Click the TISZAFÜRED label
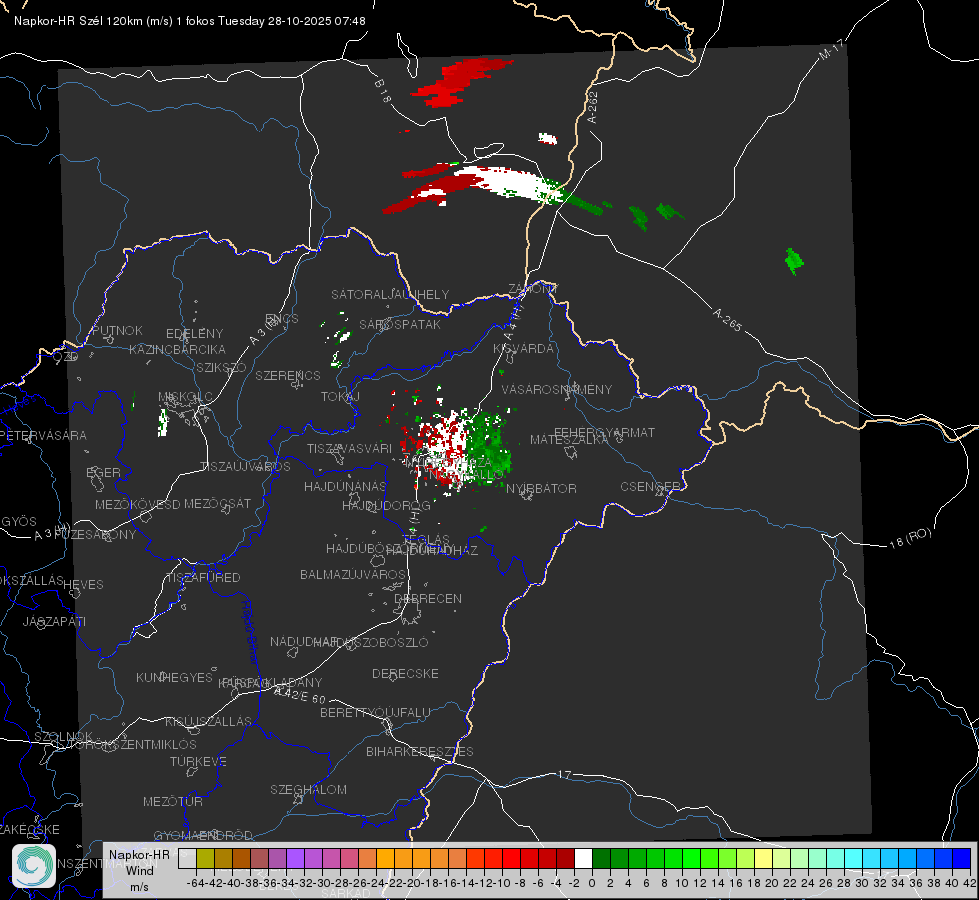The height and width of the screenshot is (900, 979). tap(203, 578)
